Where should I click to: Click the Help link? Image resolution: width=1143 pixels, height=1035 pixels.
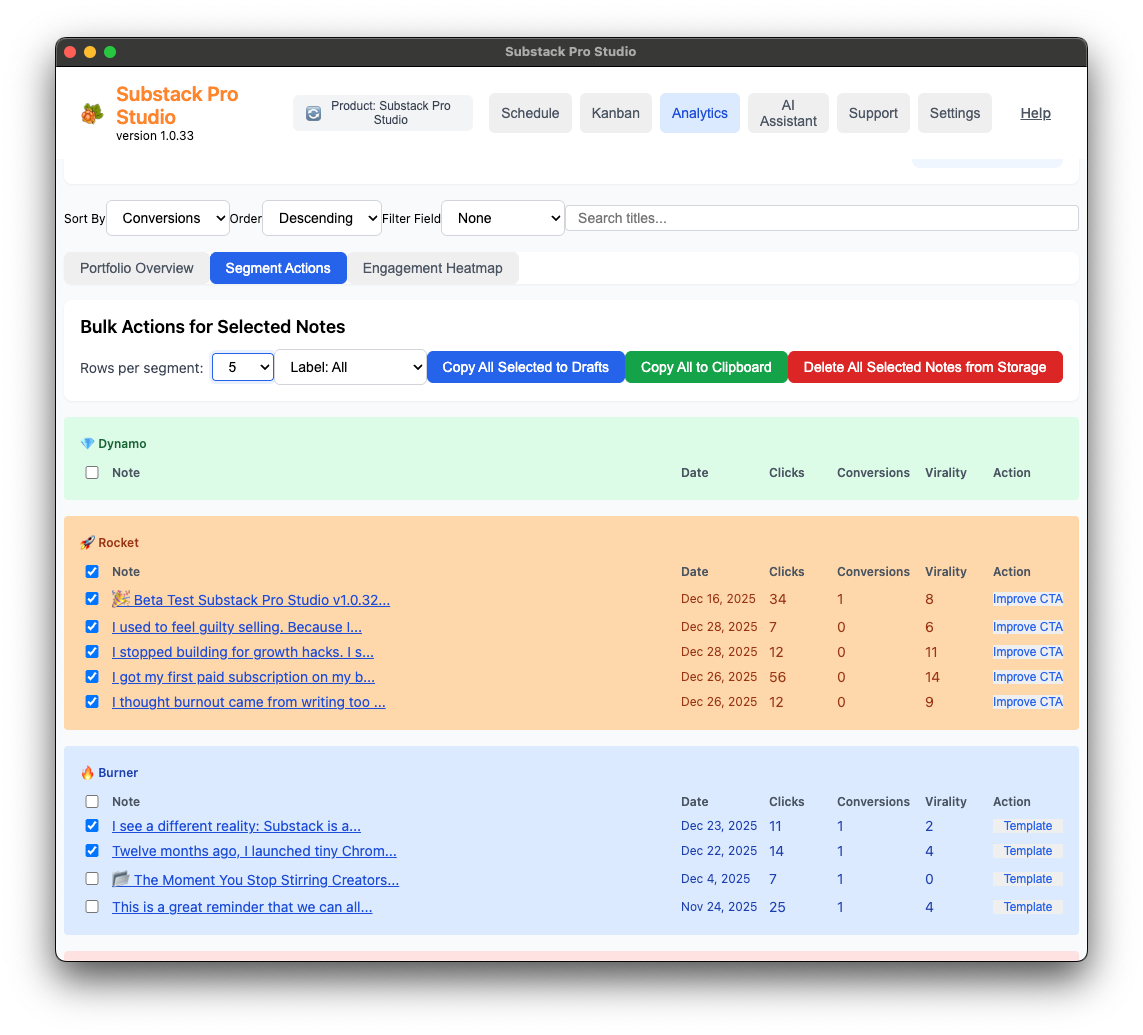click(1035, 113)
